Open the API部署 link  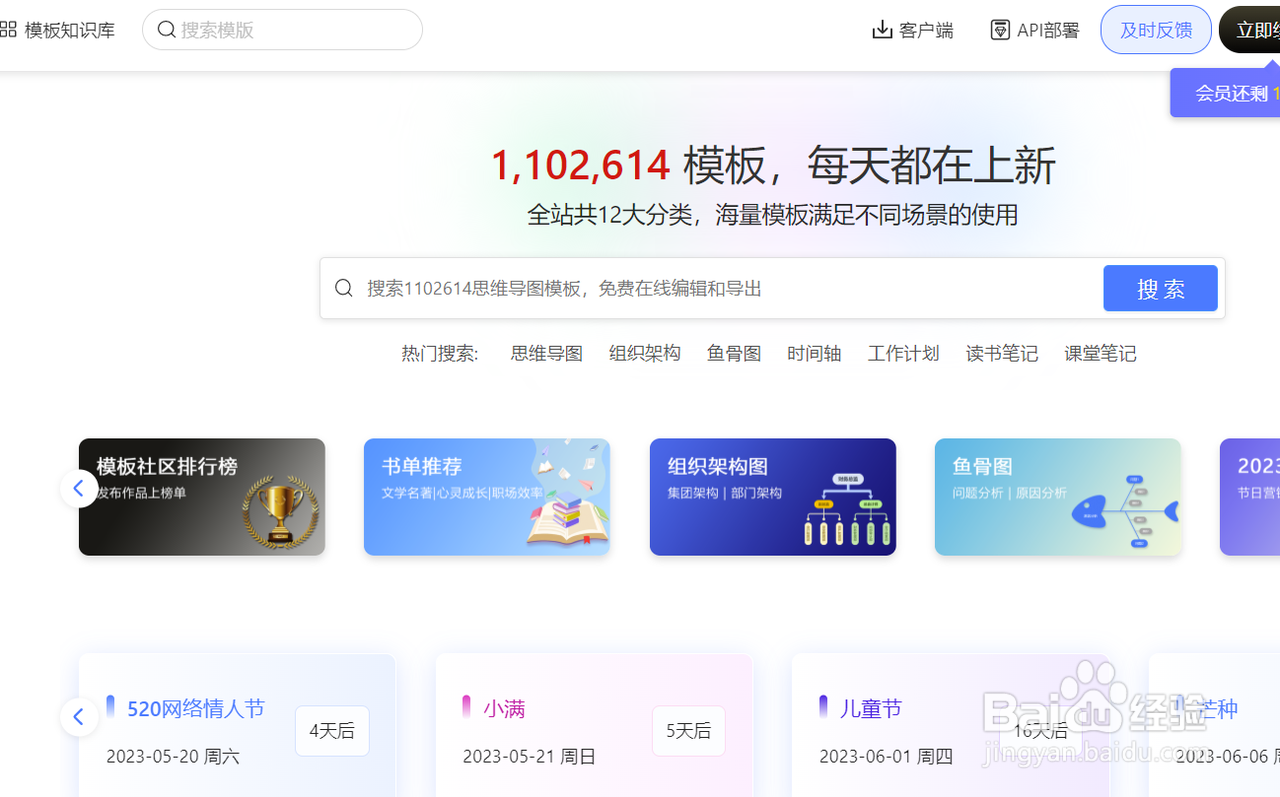[x=1048, y=30]
